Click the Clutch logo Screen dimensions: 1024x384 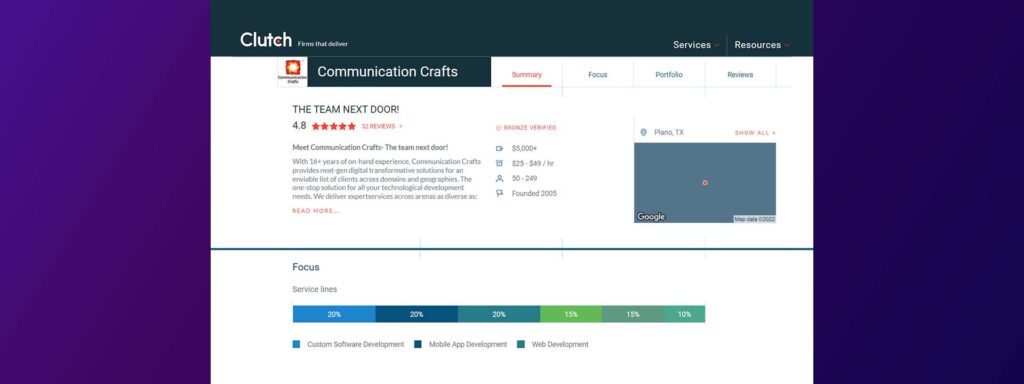[266, 40]
